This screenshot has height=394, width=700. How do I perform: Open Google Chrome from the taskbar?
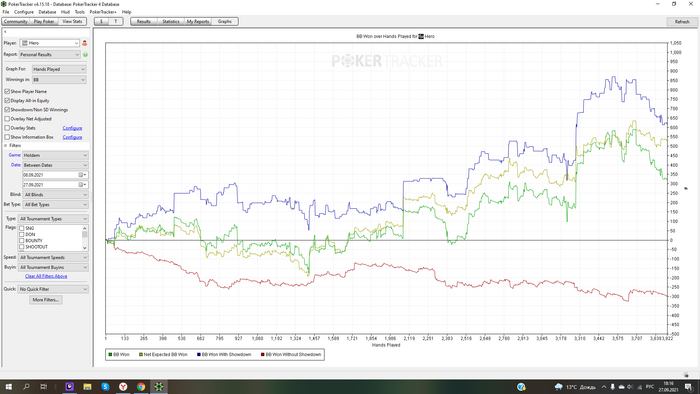(x=141, y=386)
